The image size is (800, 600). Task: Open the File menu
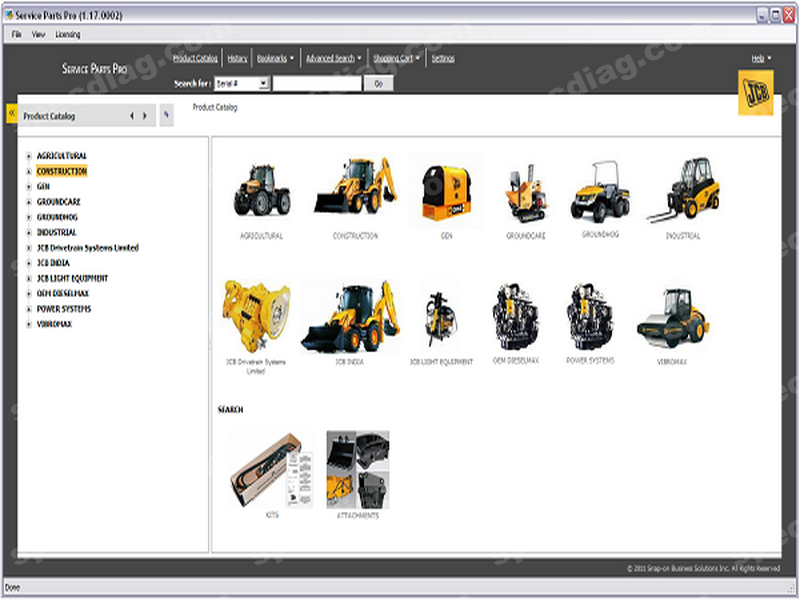(16, 34)
